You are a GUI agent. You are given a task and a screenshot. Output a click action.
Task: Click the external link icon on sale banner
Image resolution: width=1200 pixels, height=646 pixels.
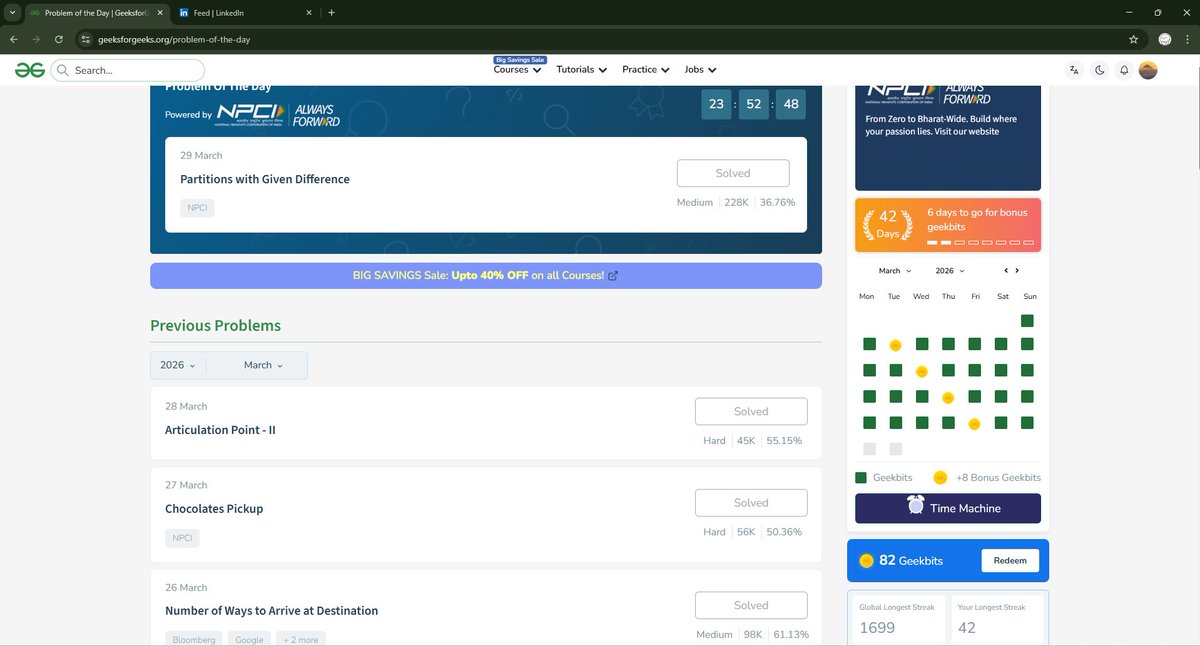click(613, 276)
